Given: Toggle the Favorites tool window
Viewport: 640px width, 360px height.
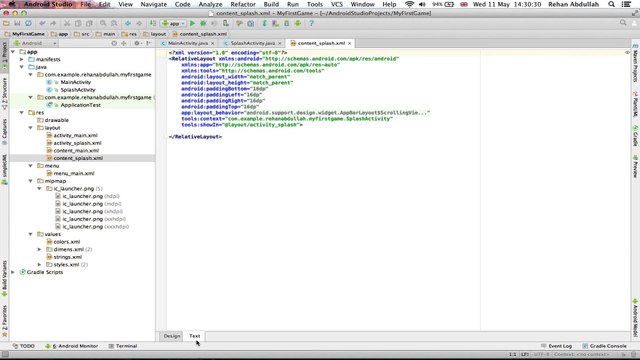Looking at the screenshot, I should [x=4, y=321].
